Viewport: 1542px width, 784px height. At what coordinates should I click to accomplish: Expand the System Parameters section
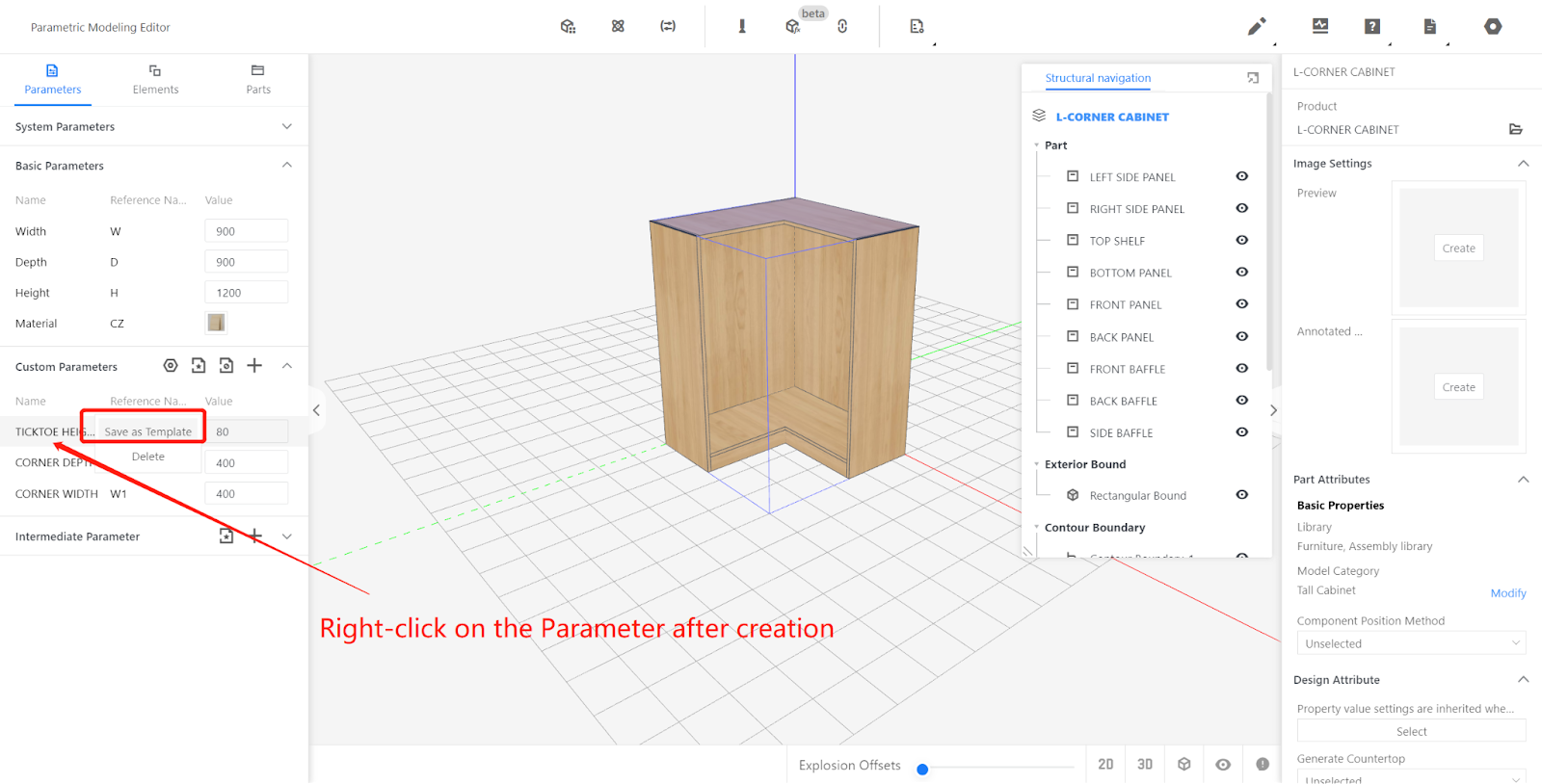pos(286,127)
